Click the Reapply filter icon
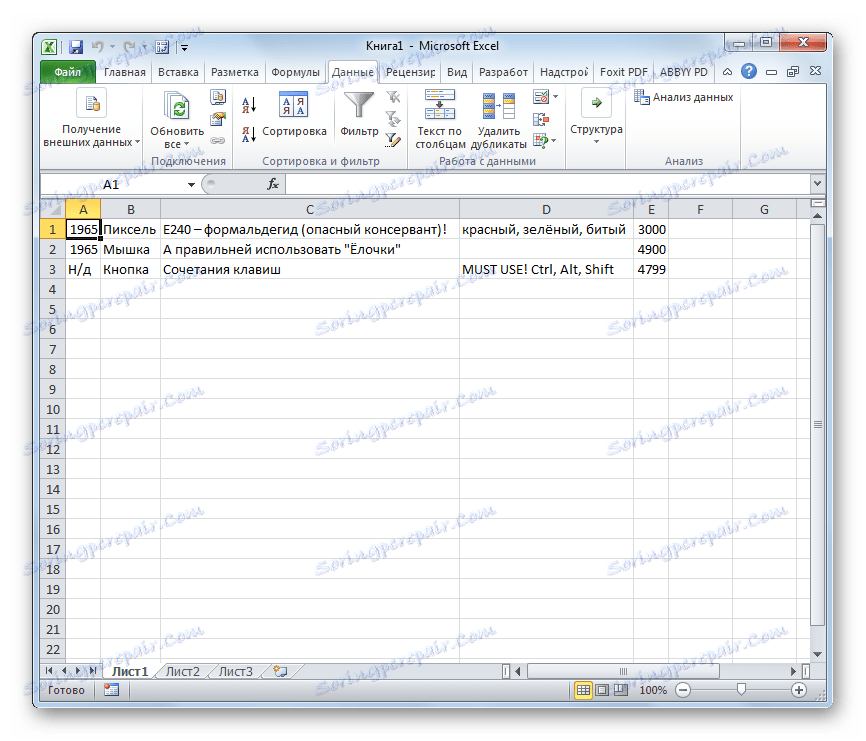Viewport: 866px width, 741px height. pos(393,119)
